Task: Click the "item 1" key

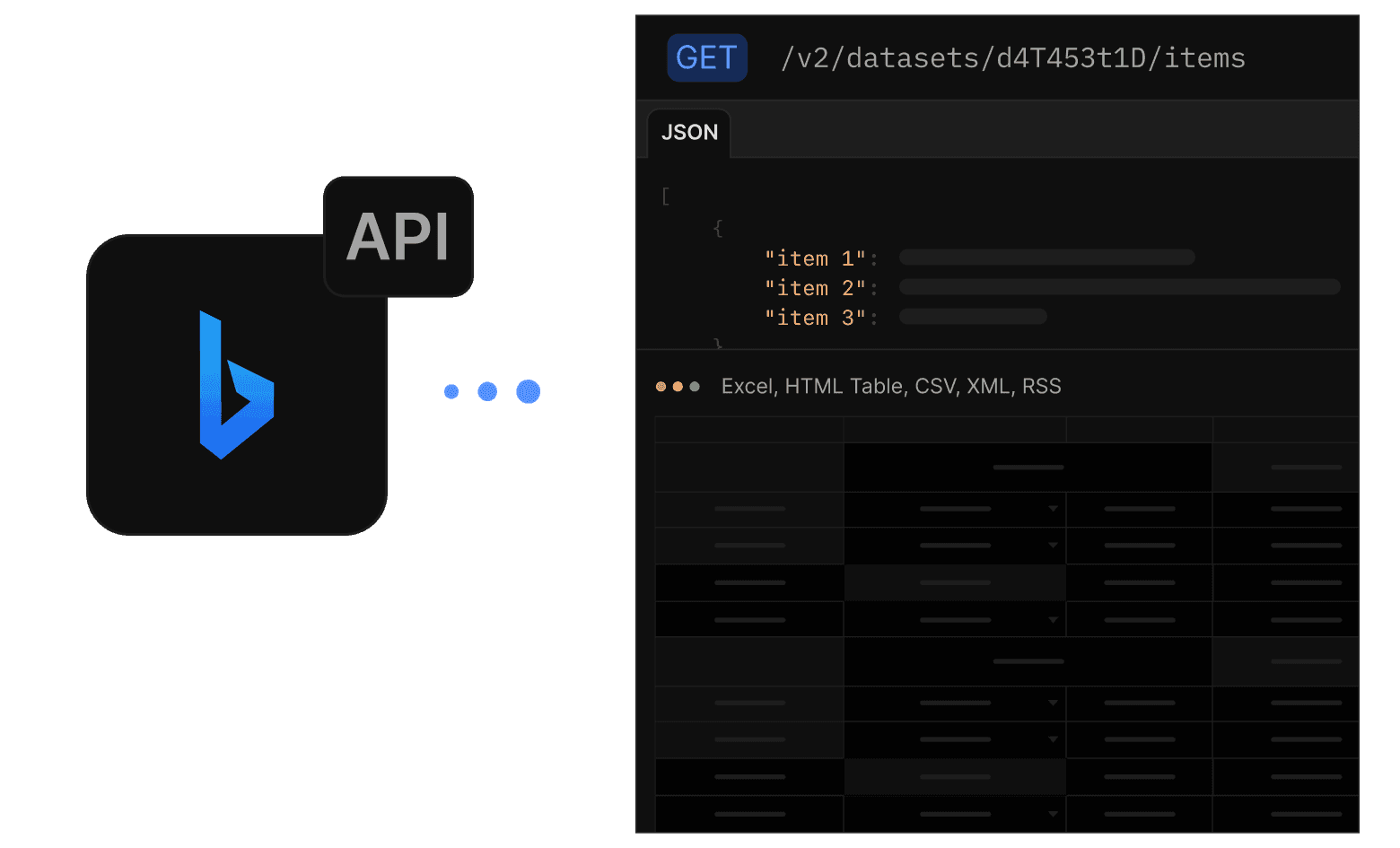Action: pyautogui.click(x=815, y=258)
